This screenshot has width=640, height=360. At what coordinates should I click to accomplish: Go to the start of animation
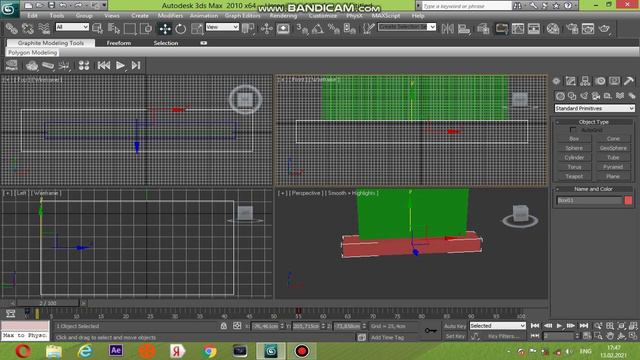(535, 326)
